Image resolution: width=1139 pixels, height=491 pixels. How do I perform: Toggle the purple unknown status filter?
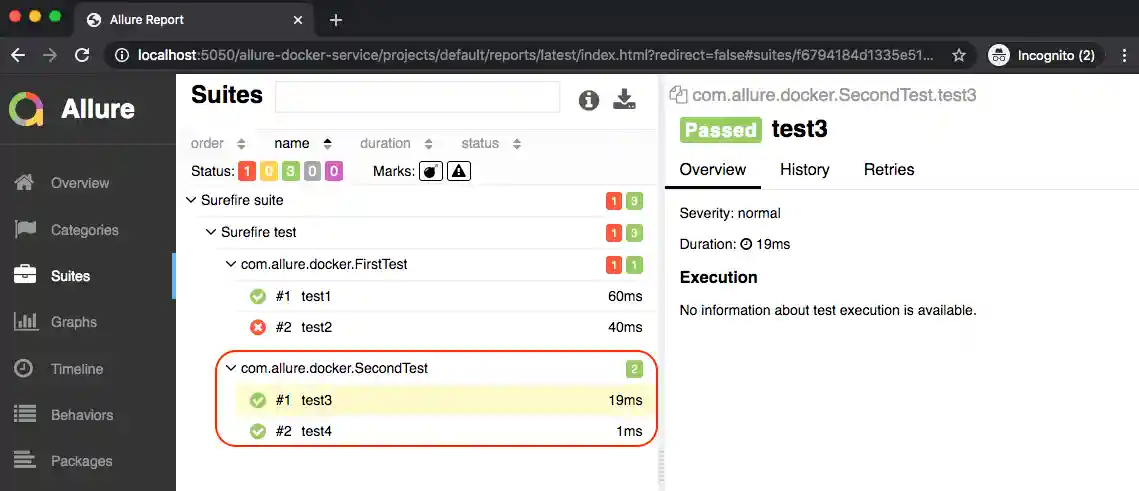(334, 171)
